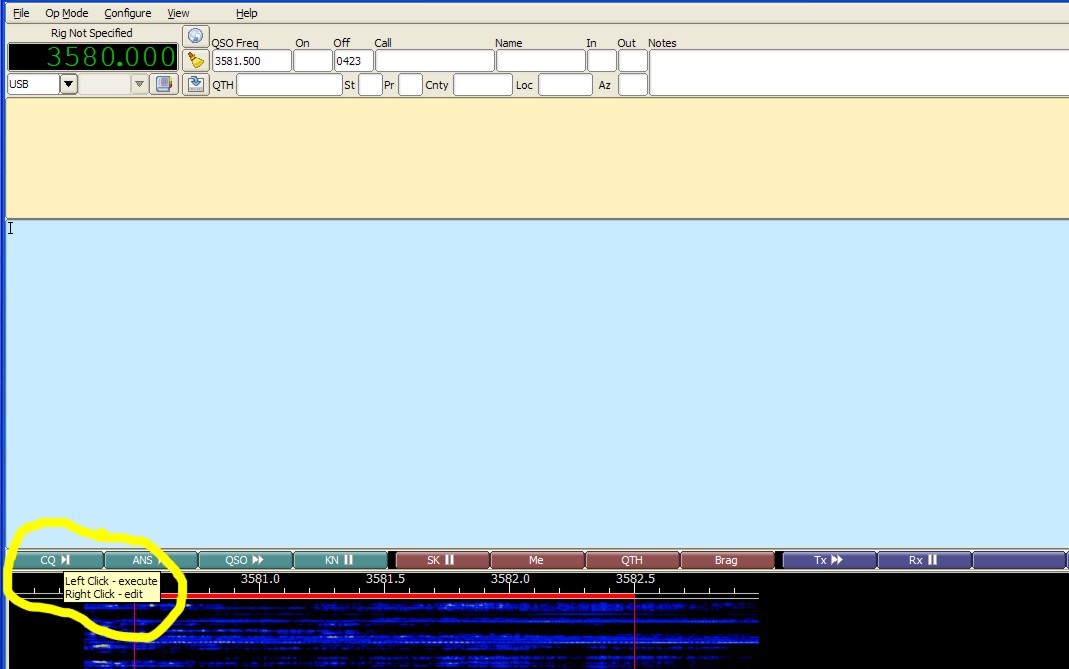Click the Pr province field
1069x669 pixels.
410,85
